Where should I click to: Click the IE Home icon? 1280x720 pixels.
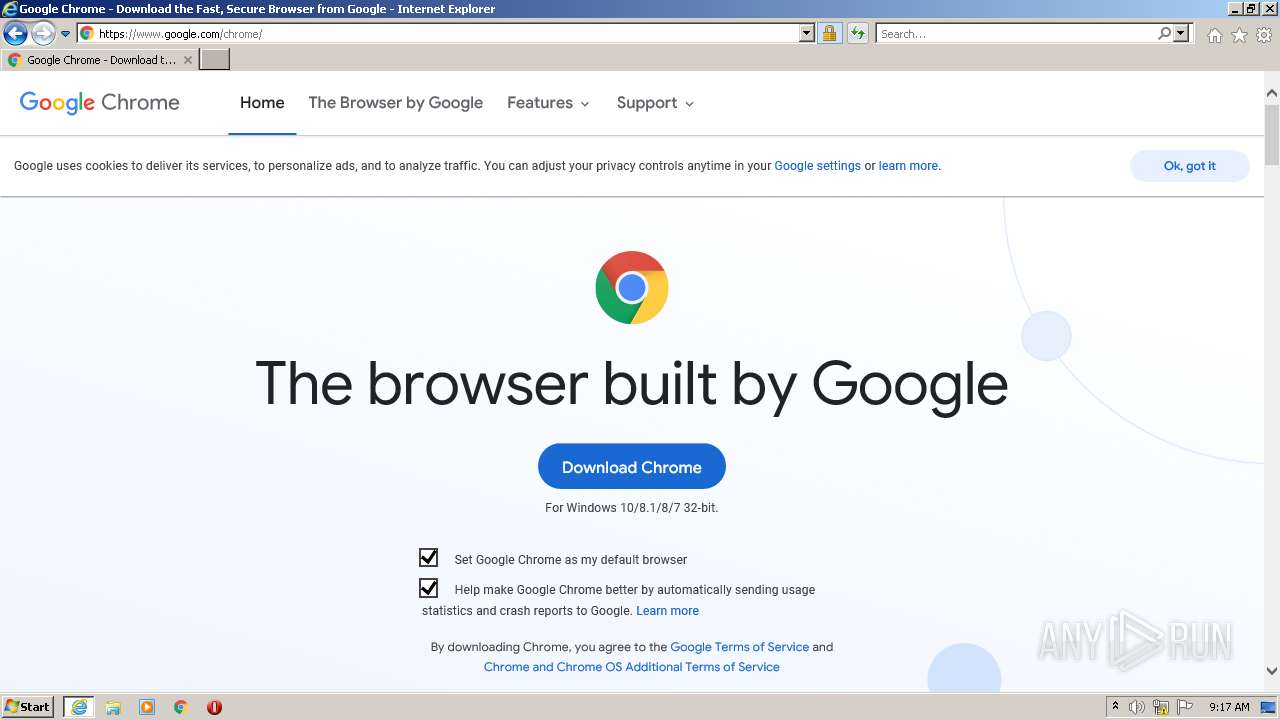point(1214,35)
